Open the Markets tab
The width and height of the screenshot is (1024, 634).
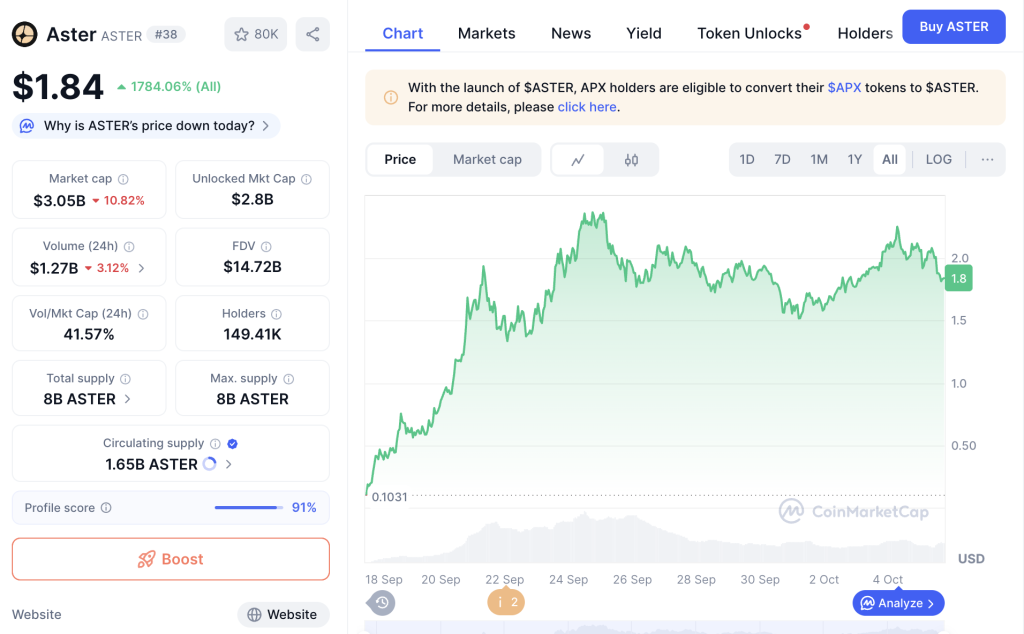point(486,33)
